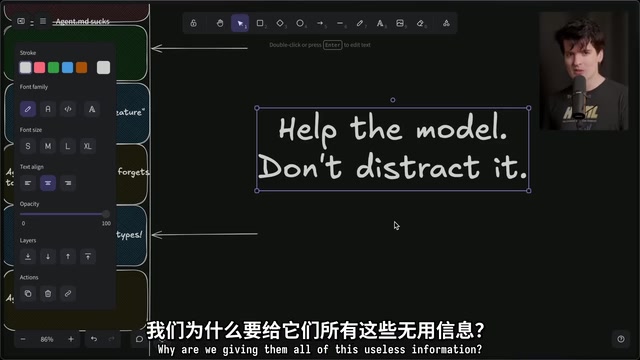640x360 pixels.
Task: Select the Text tool
Action: (x=380, y=23)
